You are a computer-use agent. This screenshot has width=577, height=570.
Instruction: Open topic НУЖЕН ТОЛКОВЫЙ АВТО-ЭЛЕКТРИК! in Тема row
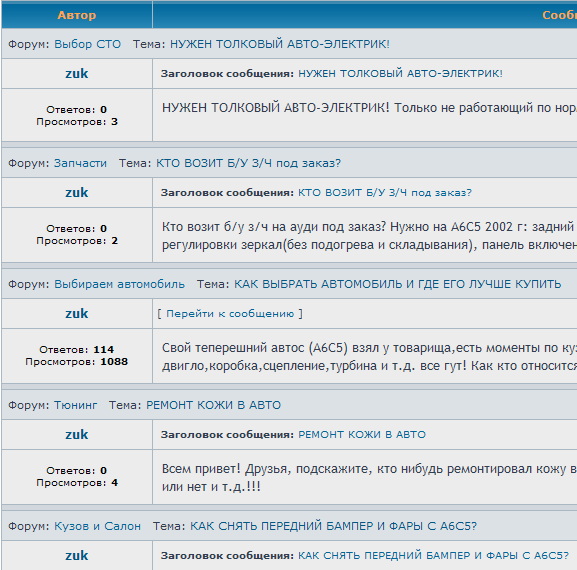pos(280,44)
